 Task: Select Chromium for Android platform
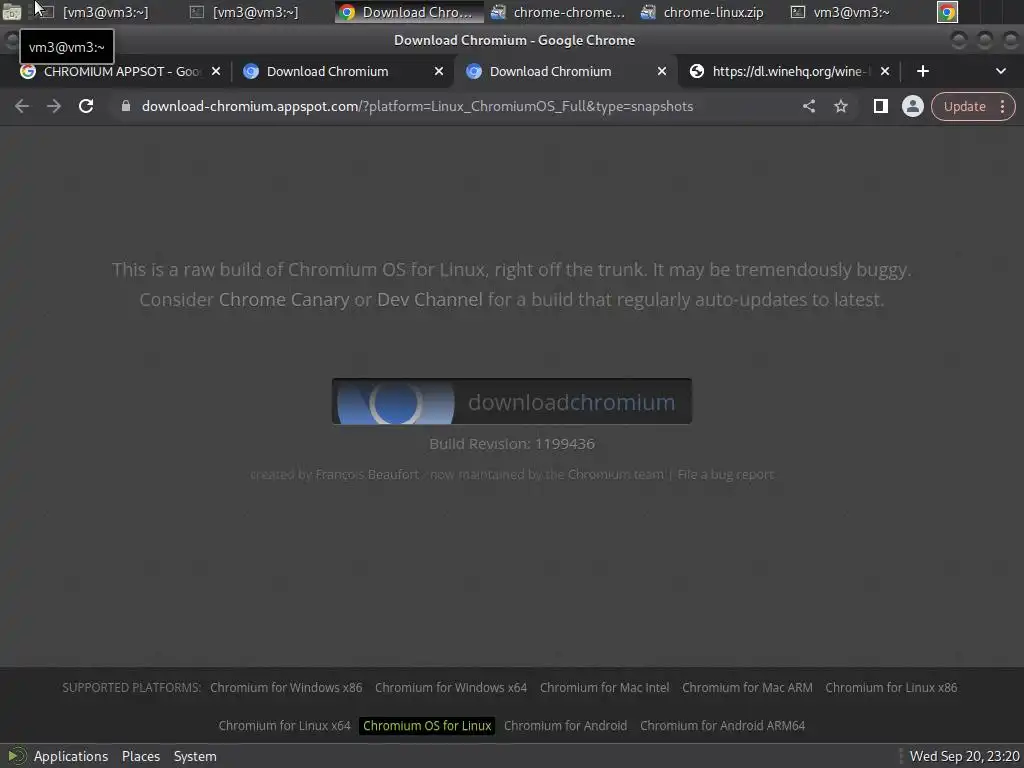click(565, 726)
